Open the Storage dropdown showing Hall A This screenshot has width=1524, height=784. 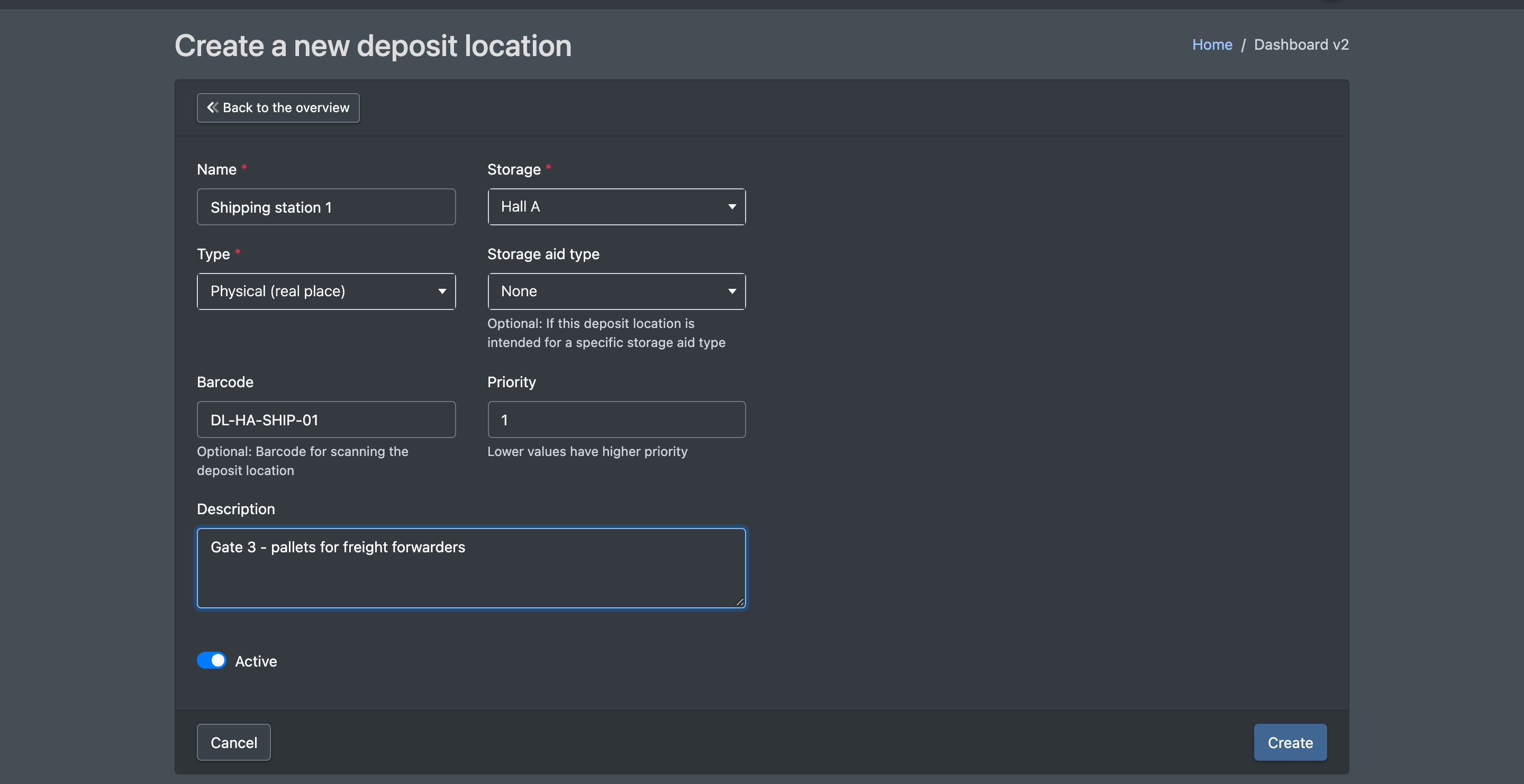616,207
